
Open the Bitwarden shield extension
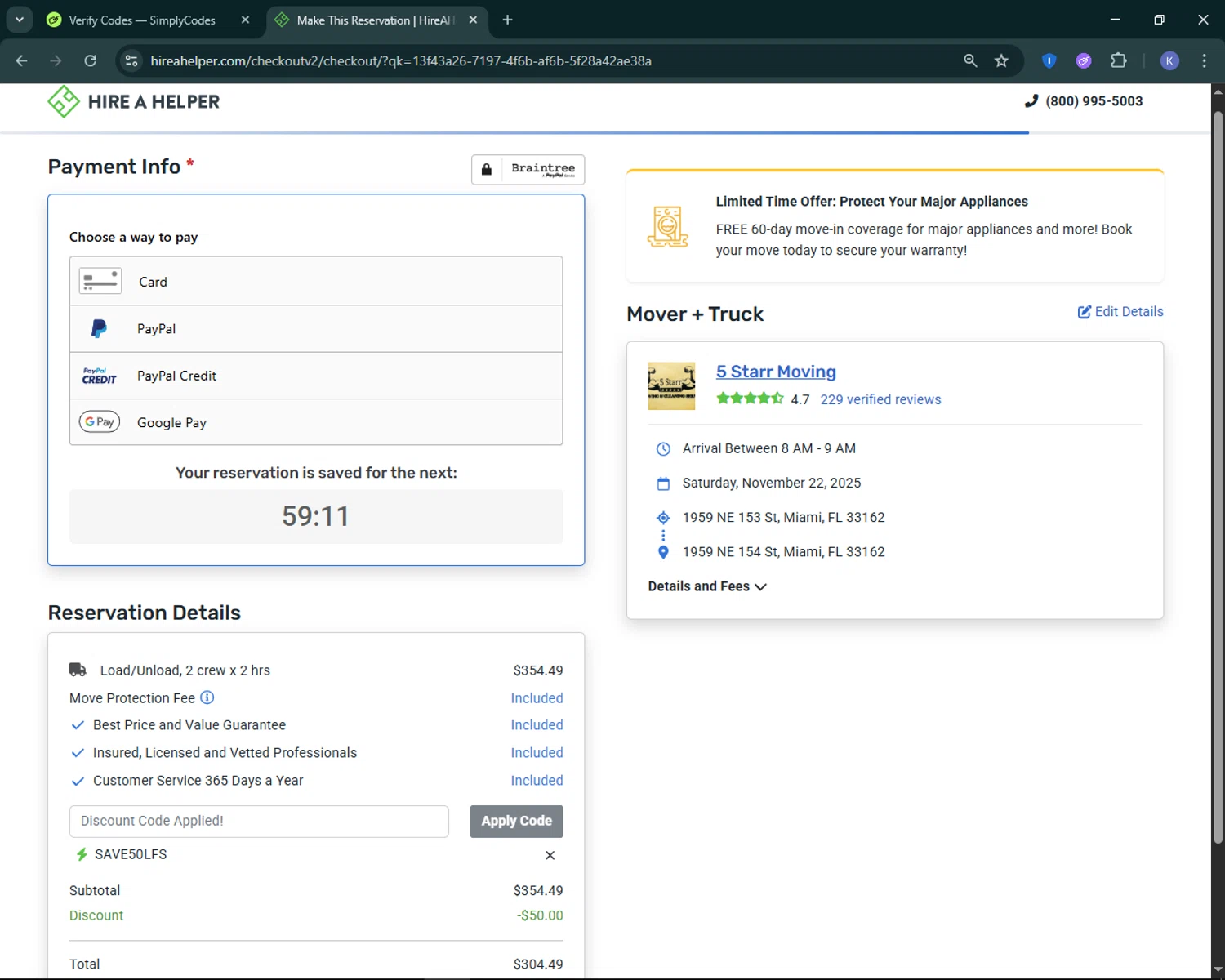click(1049, 60)
